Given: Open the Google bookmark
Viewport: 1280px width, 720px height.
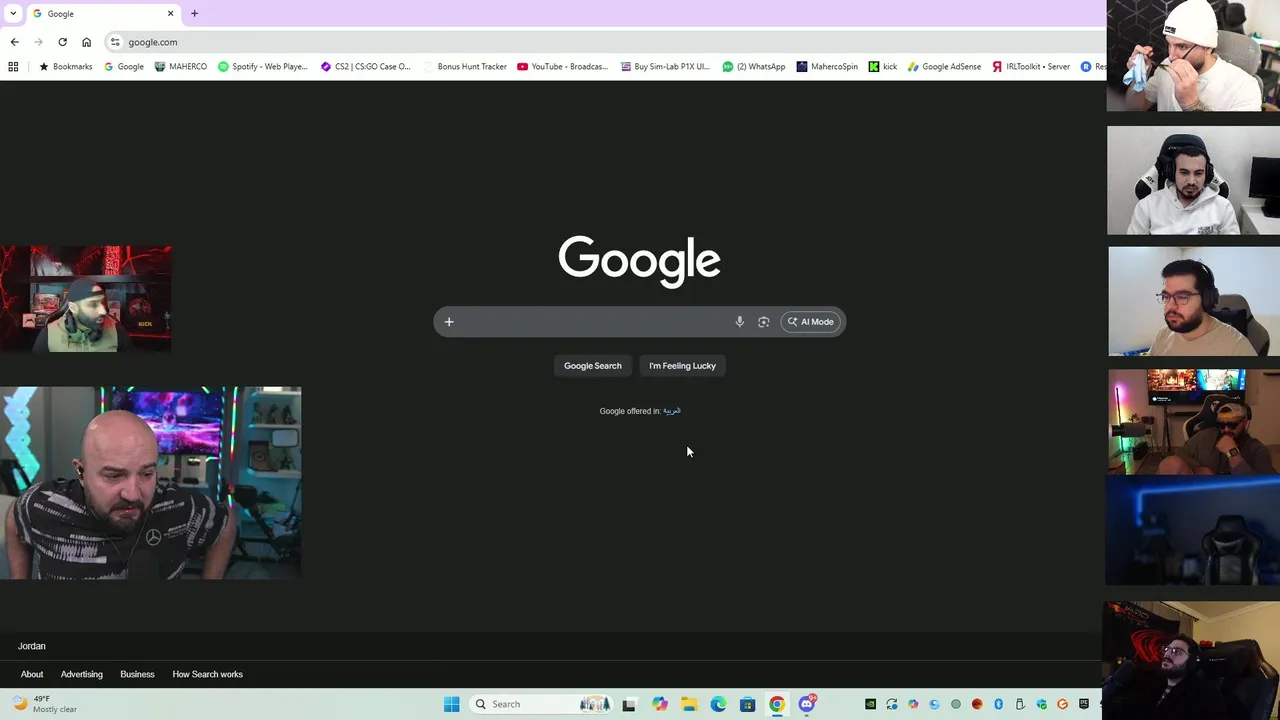Looking at the screenshot, I should [124, 67].
